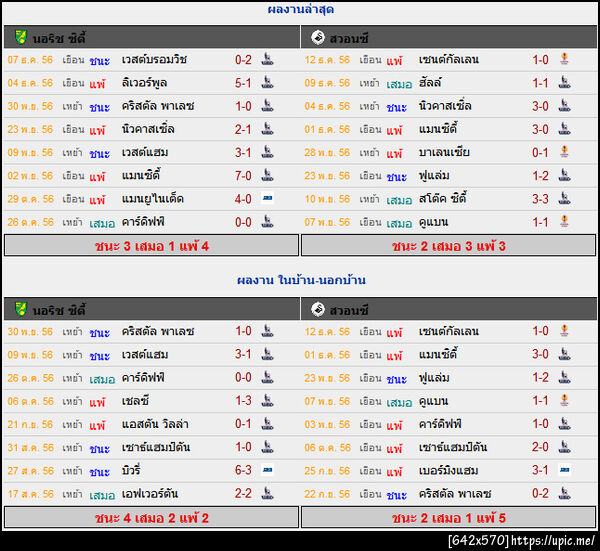Image resolution: width=600 pixels, height=551 pixels.
Task: Click สวอนซี team name in ในบ้าน-นอกบ้าน header
Action: pos(349,310)
